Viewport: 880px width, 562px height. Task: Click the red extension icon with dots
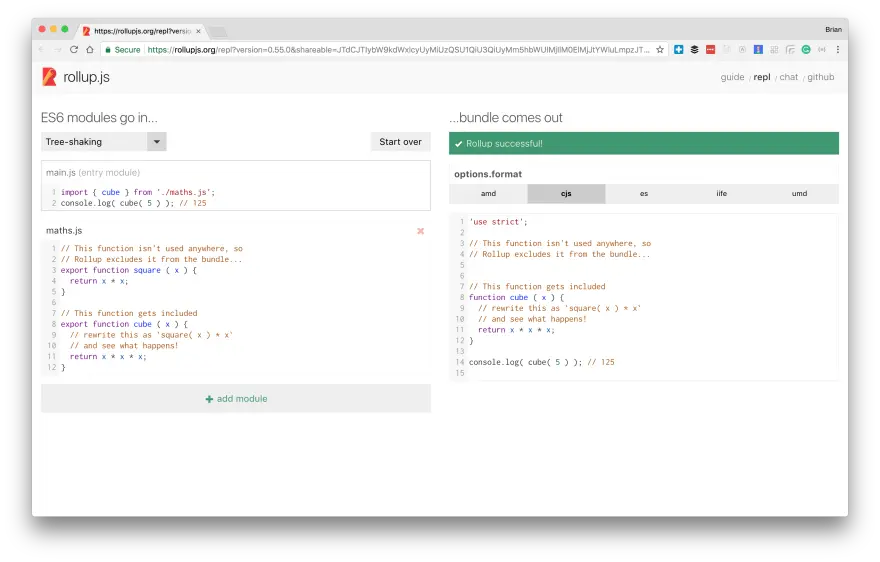[x=711, y=49]
